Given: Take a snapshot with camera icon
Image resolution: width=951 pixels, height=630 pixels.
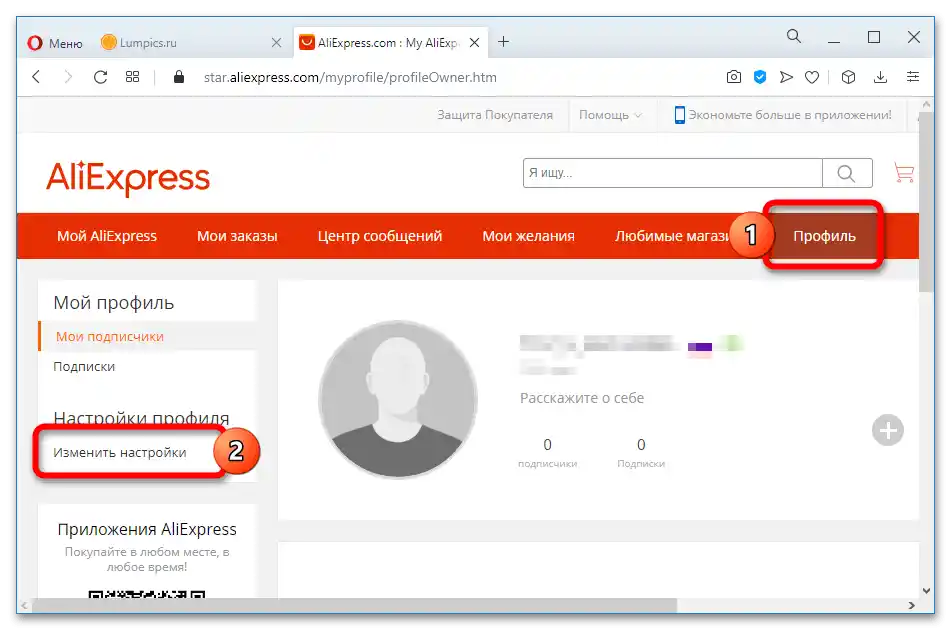Looking at the screenshot, I should [733, 77].
